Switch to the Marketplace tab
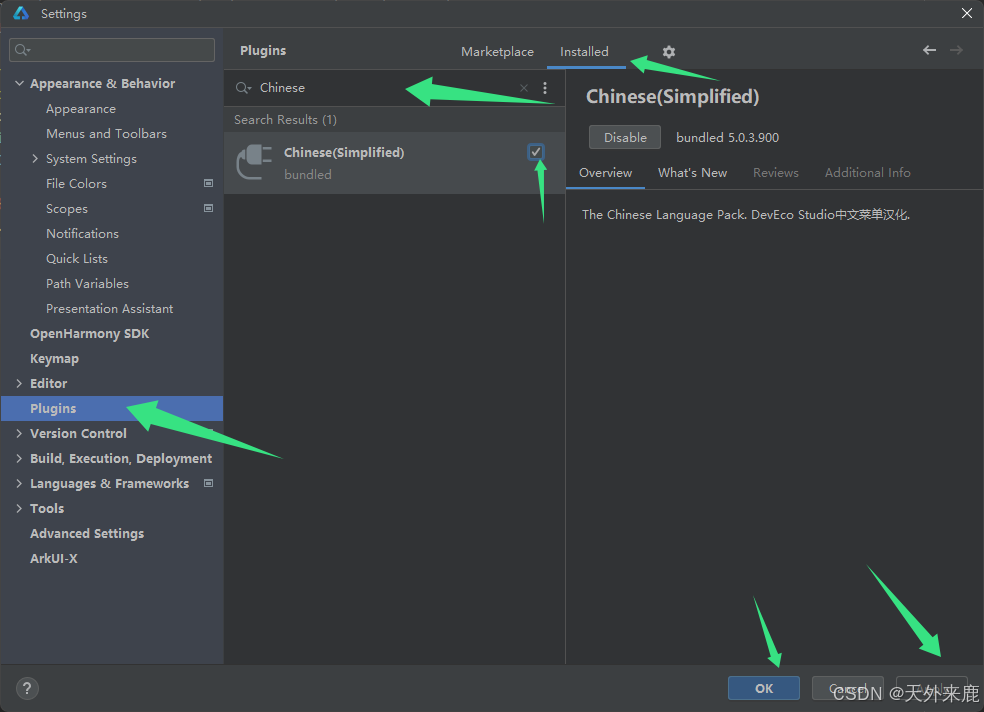 pos(497,51)
